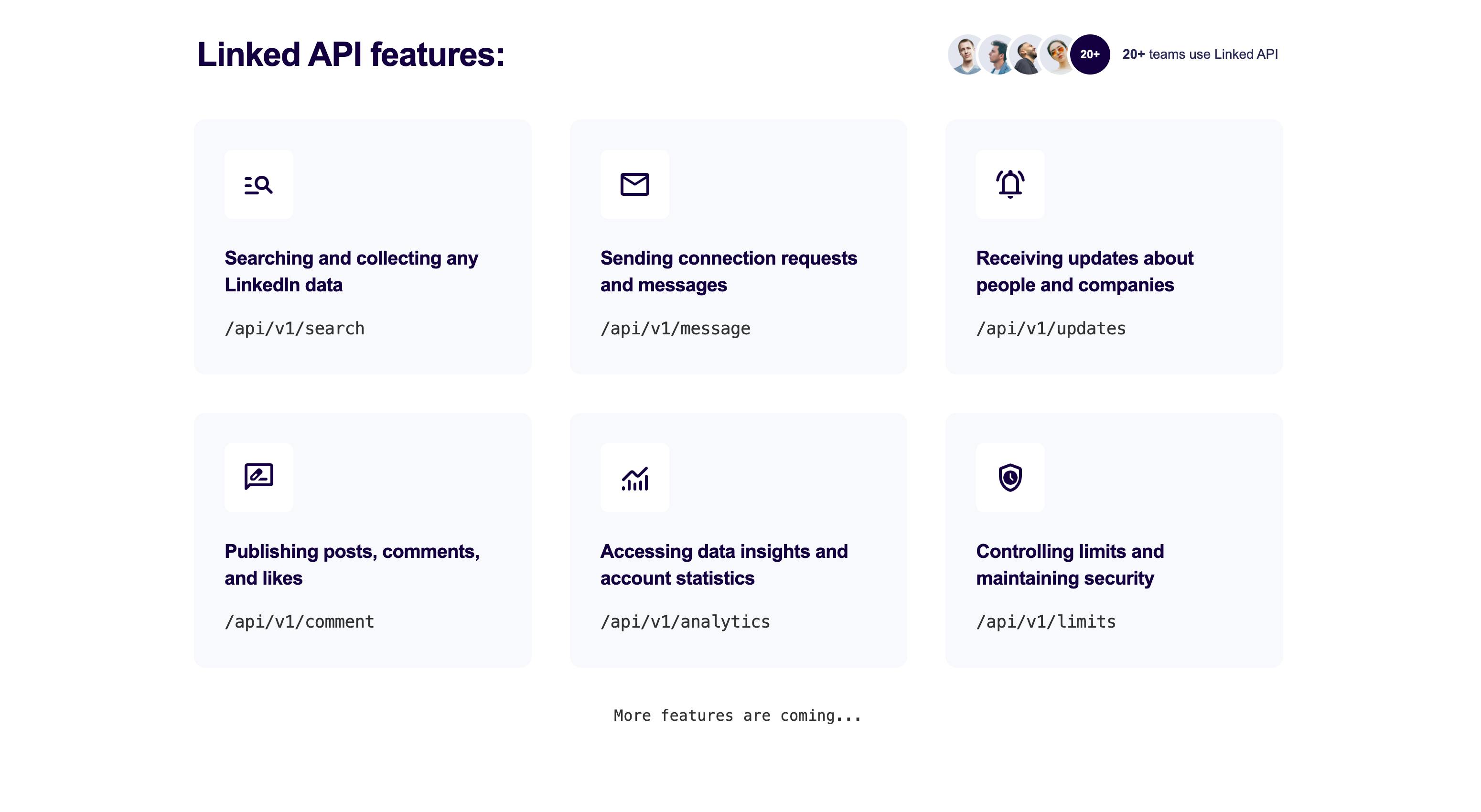Click the comment edit bubble icon
The width and height of the screenshot is (1481, 812).
point(259,476)
